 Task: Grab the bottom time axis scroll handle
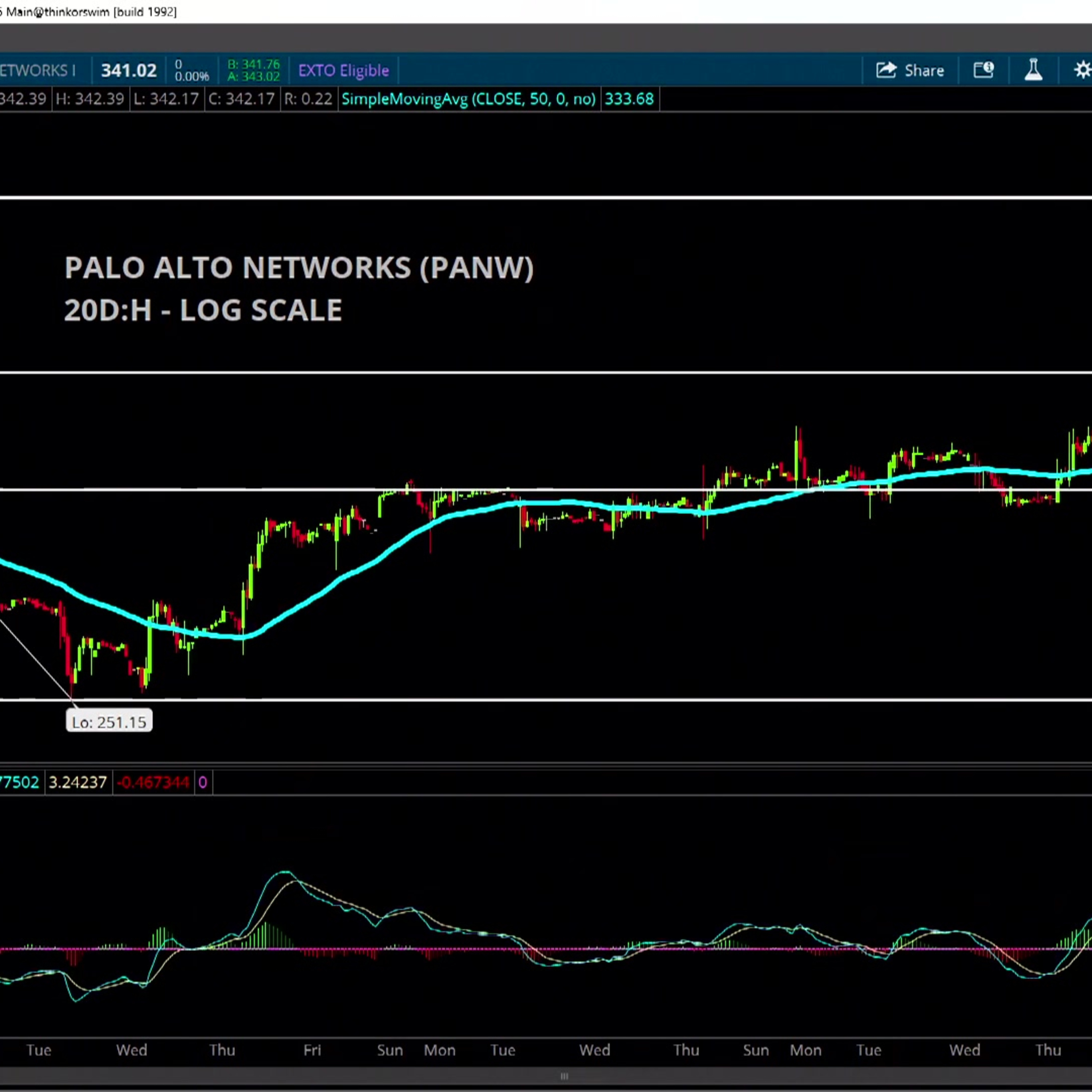pos(564,1076)
